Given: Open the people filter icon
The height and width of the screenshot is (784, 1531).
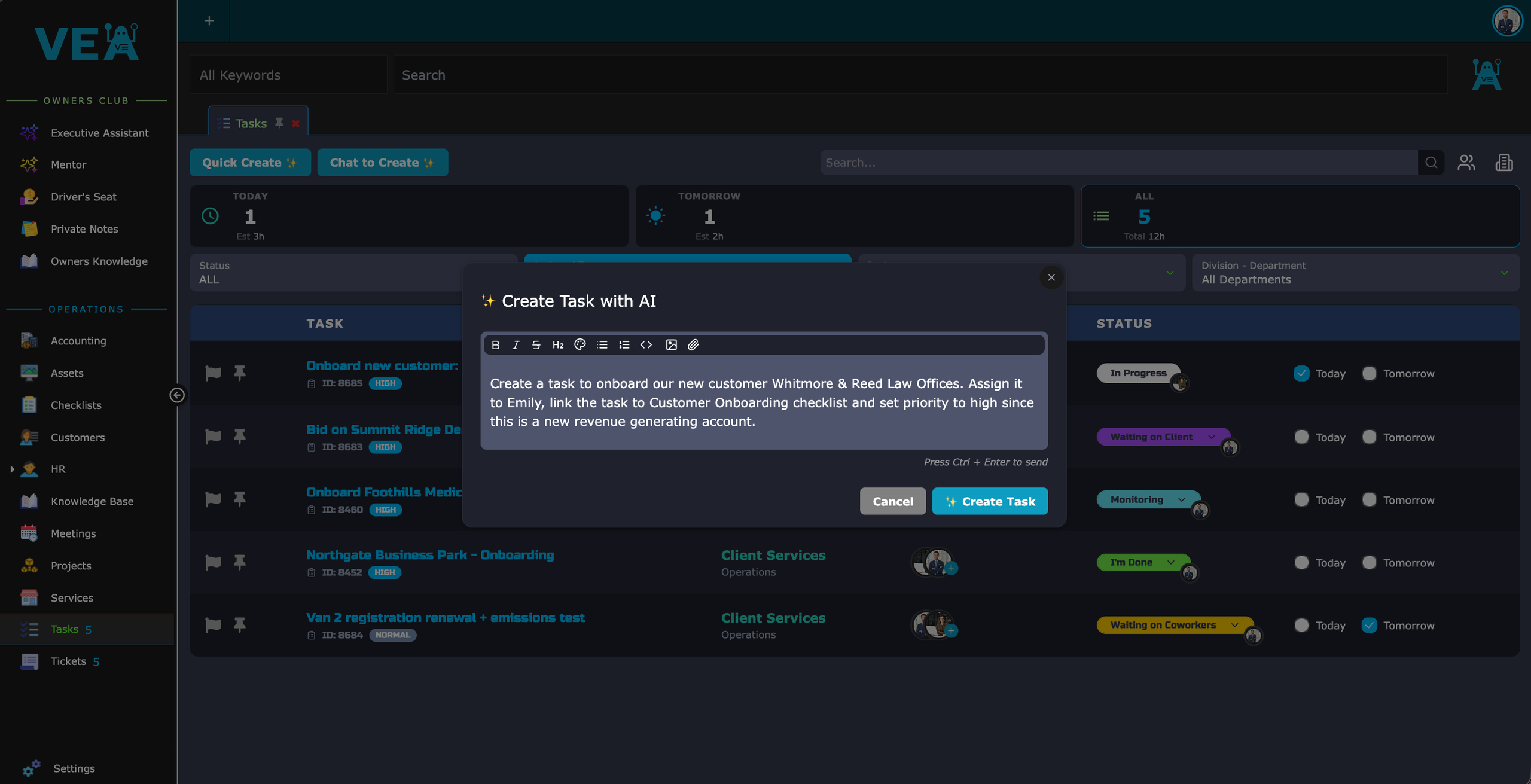Looking at the screenshot, I should click(1466, 163).
